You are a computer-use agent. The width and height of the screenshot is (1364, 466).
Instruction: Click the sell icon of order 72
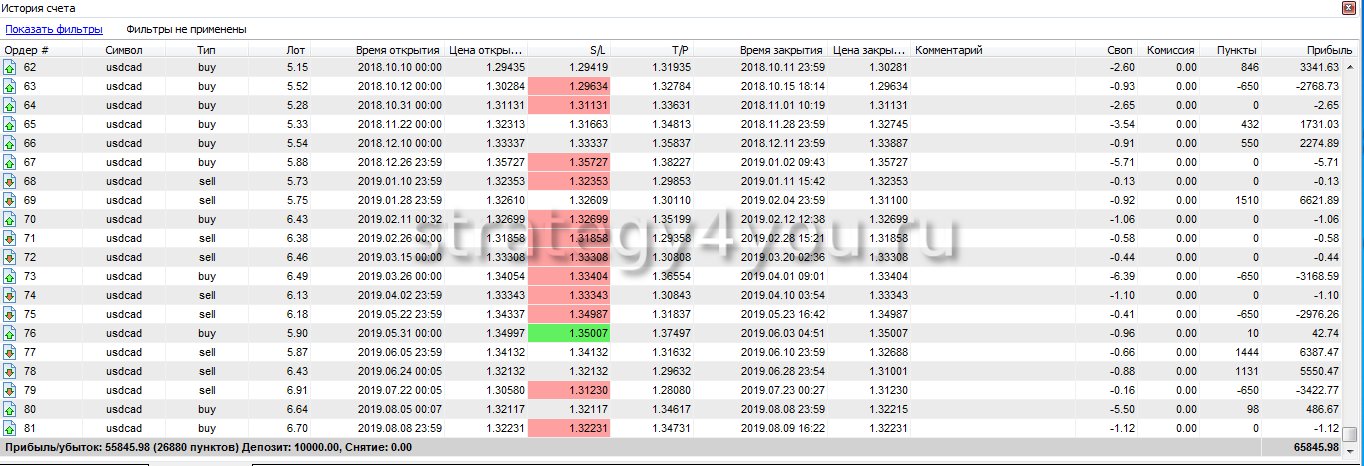(10, 257)
